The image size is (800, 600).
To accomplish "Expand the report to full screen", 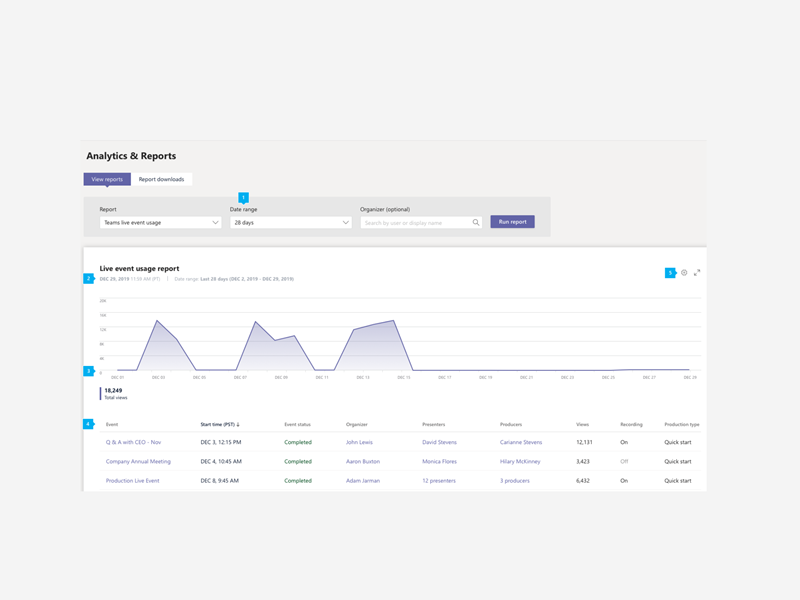I will 697,273.
